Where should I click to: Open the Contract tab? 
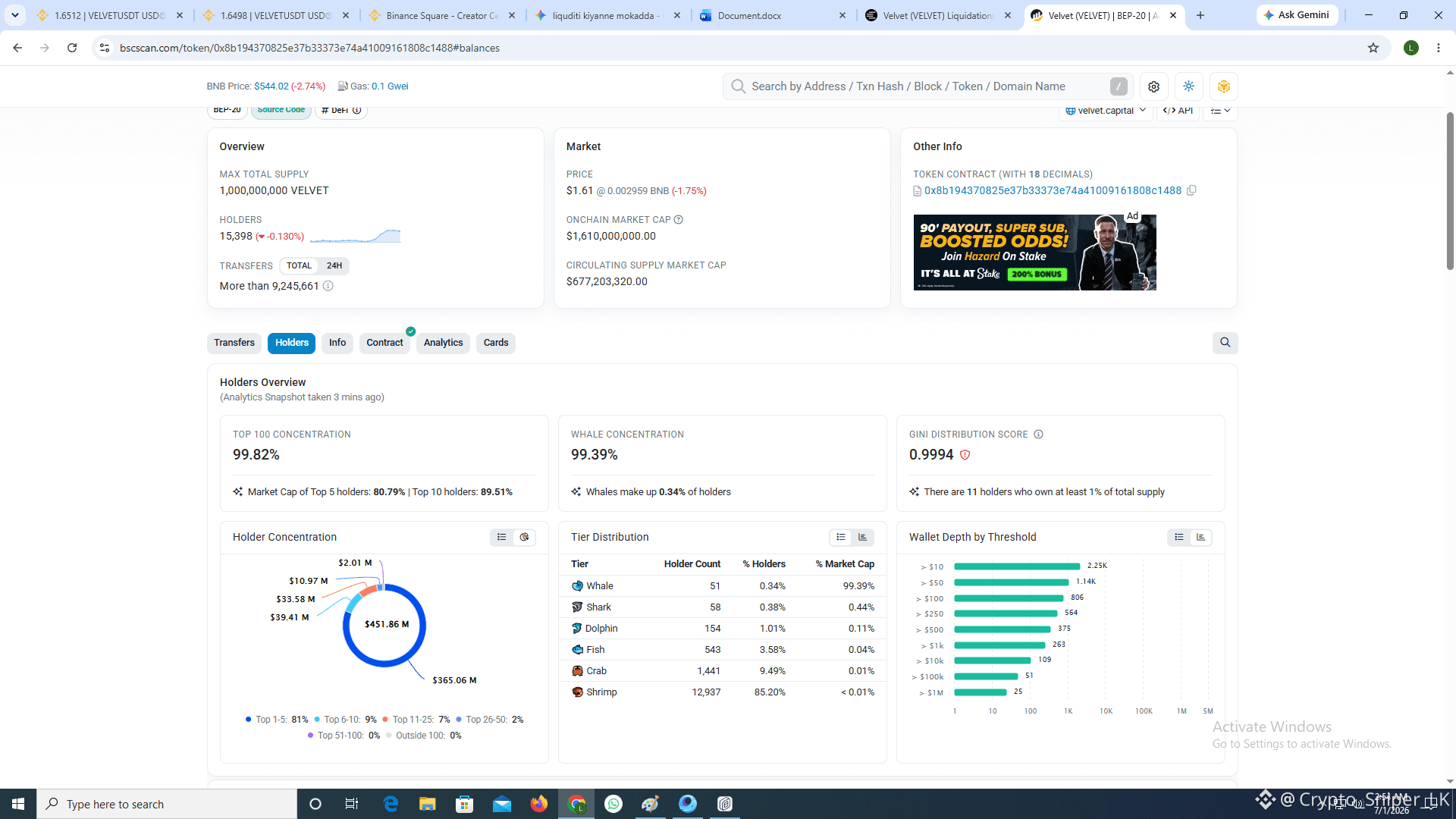(x=384, y=343)
